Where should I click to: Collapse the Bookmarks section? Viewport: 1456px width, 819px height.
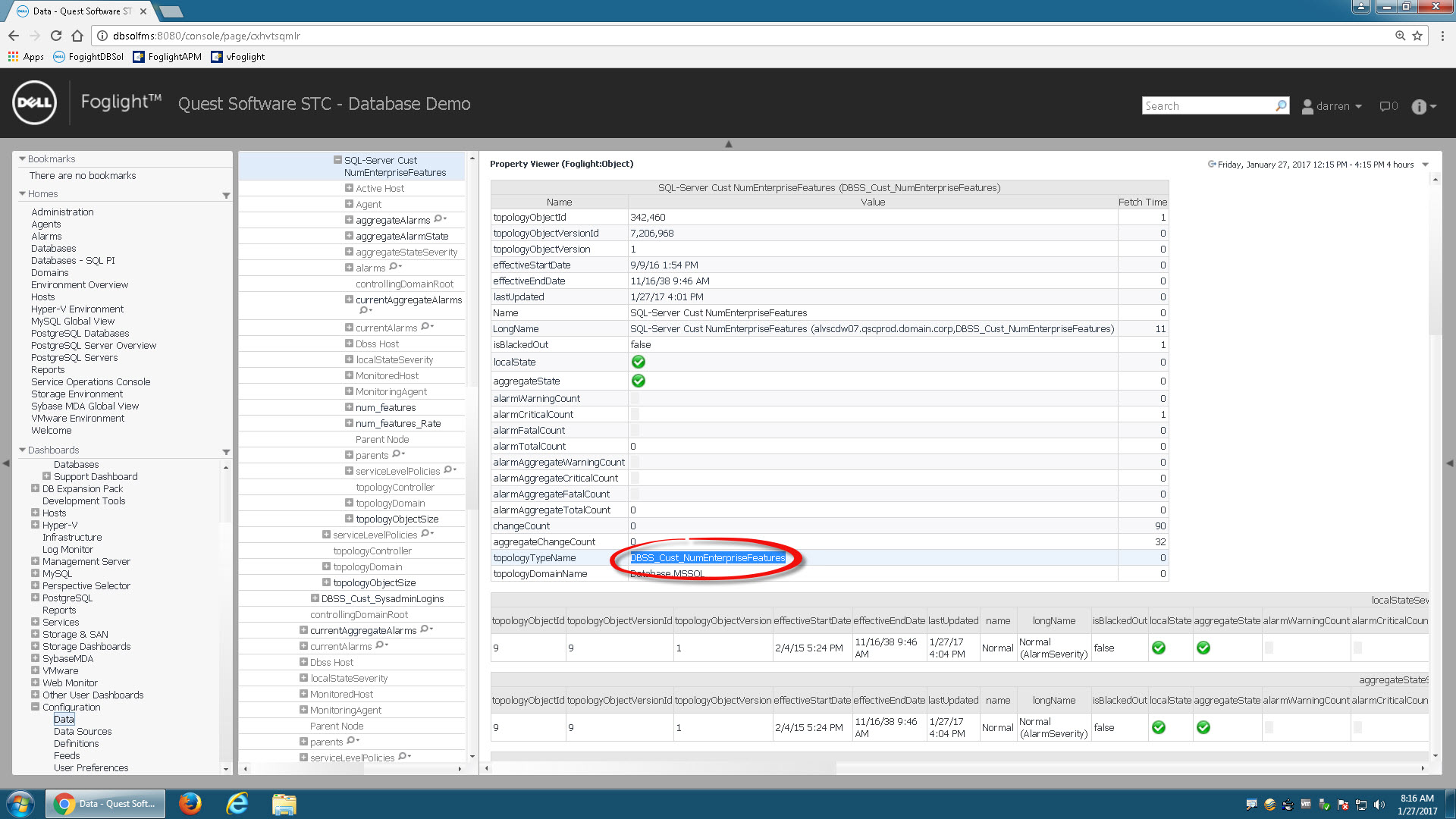tap(23, 159)
